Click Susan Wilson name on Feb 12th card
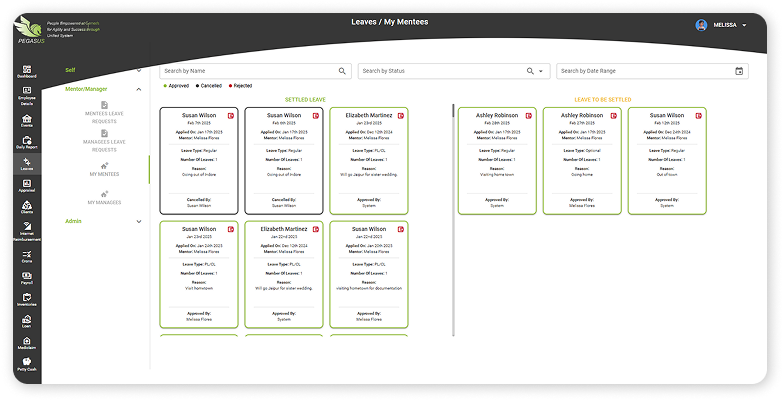Screen dimensions: 784x401 [667, 116]
